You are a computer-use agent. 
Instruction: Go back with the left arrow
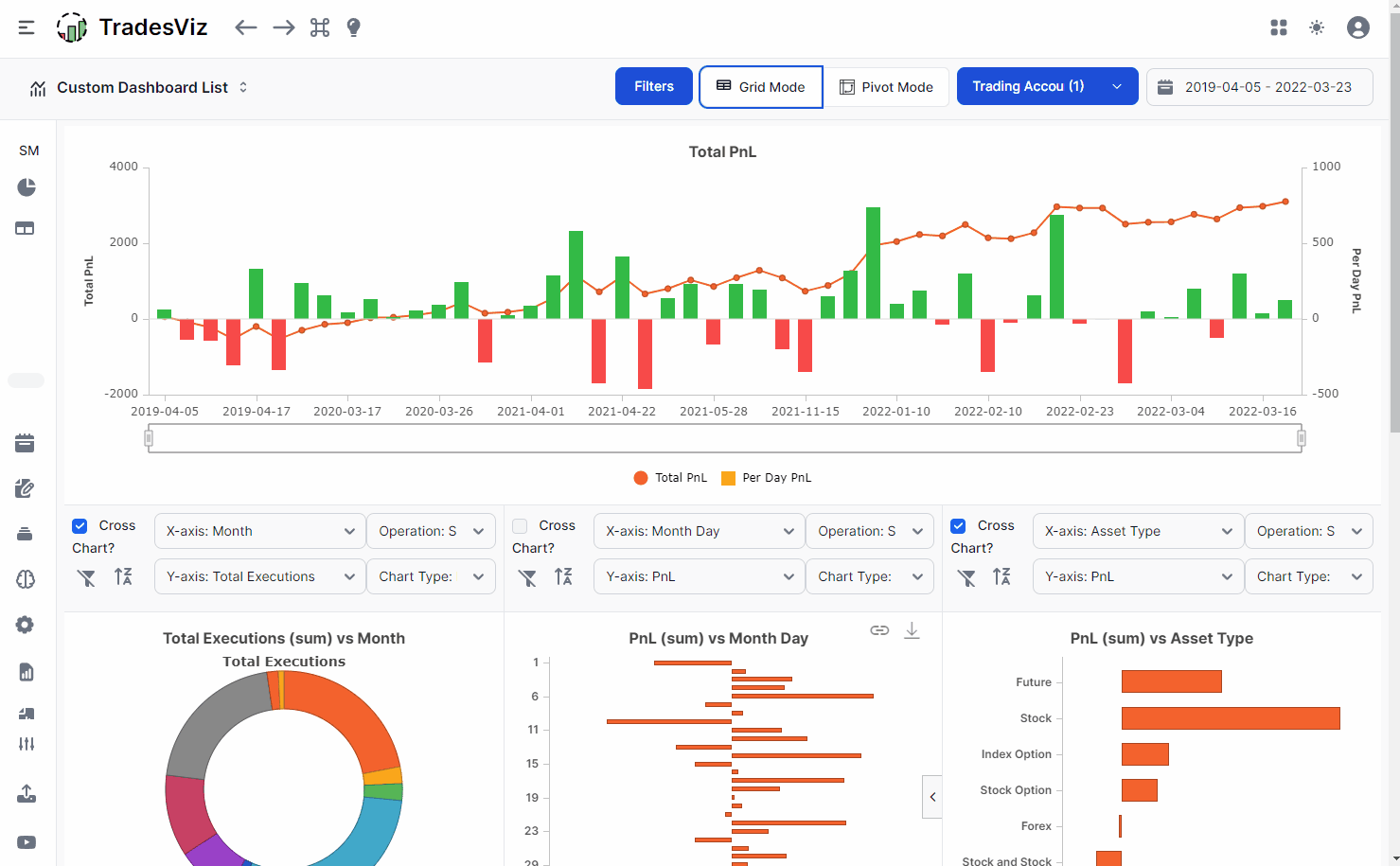(x=246, y=27)
